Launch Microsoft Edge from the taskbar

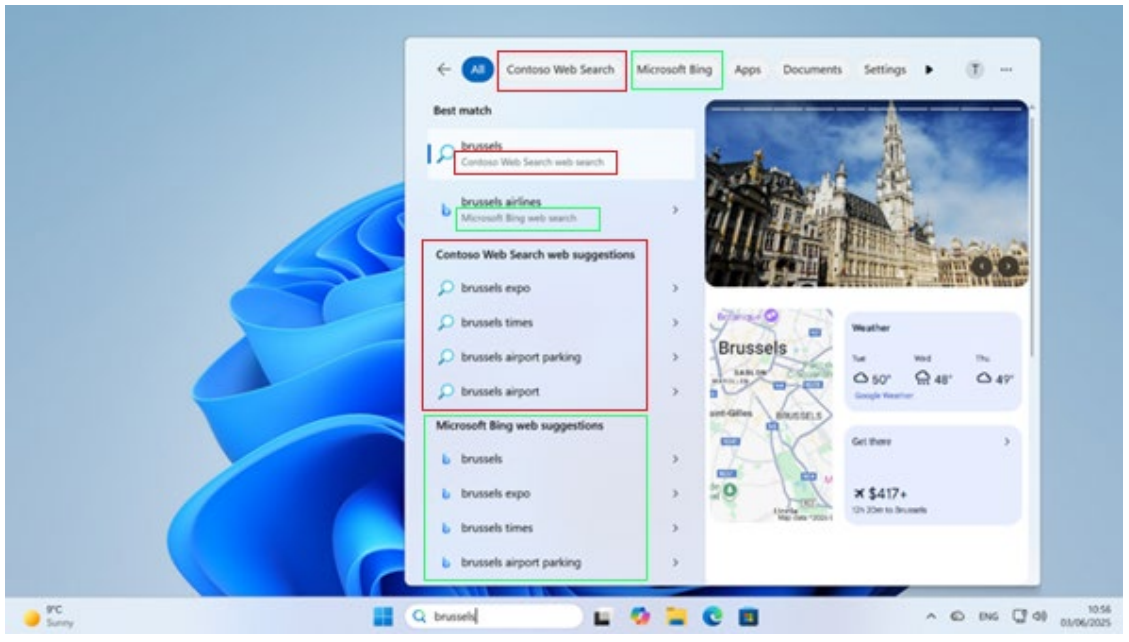click(x=712, y=616)
